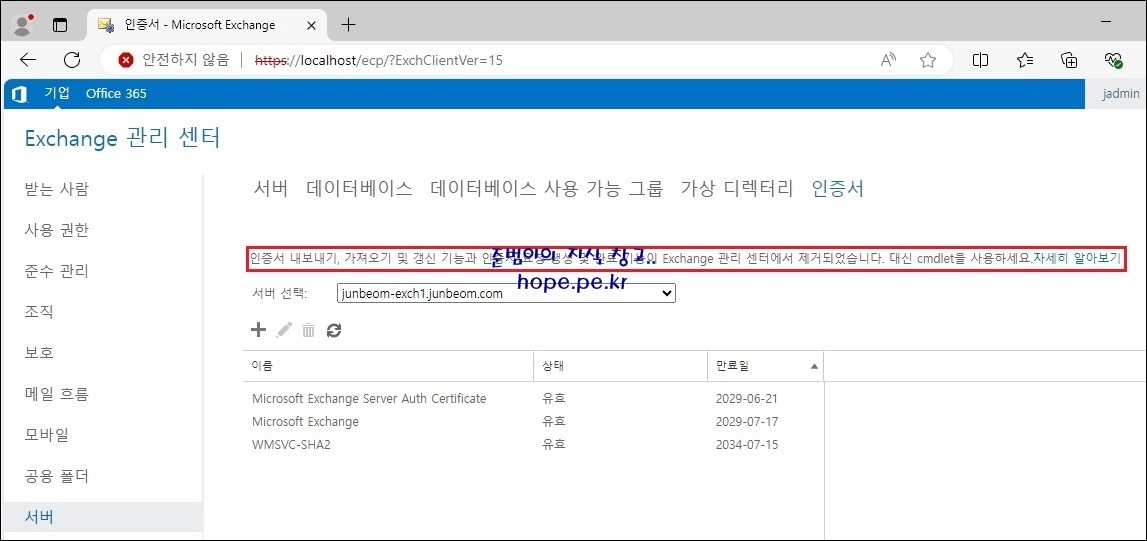Switch to the 서버 top tab
This screenshot has width=1147, height=541.
(x=271, y=189)
